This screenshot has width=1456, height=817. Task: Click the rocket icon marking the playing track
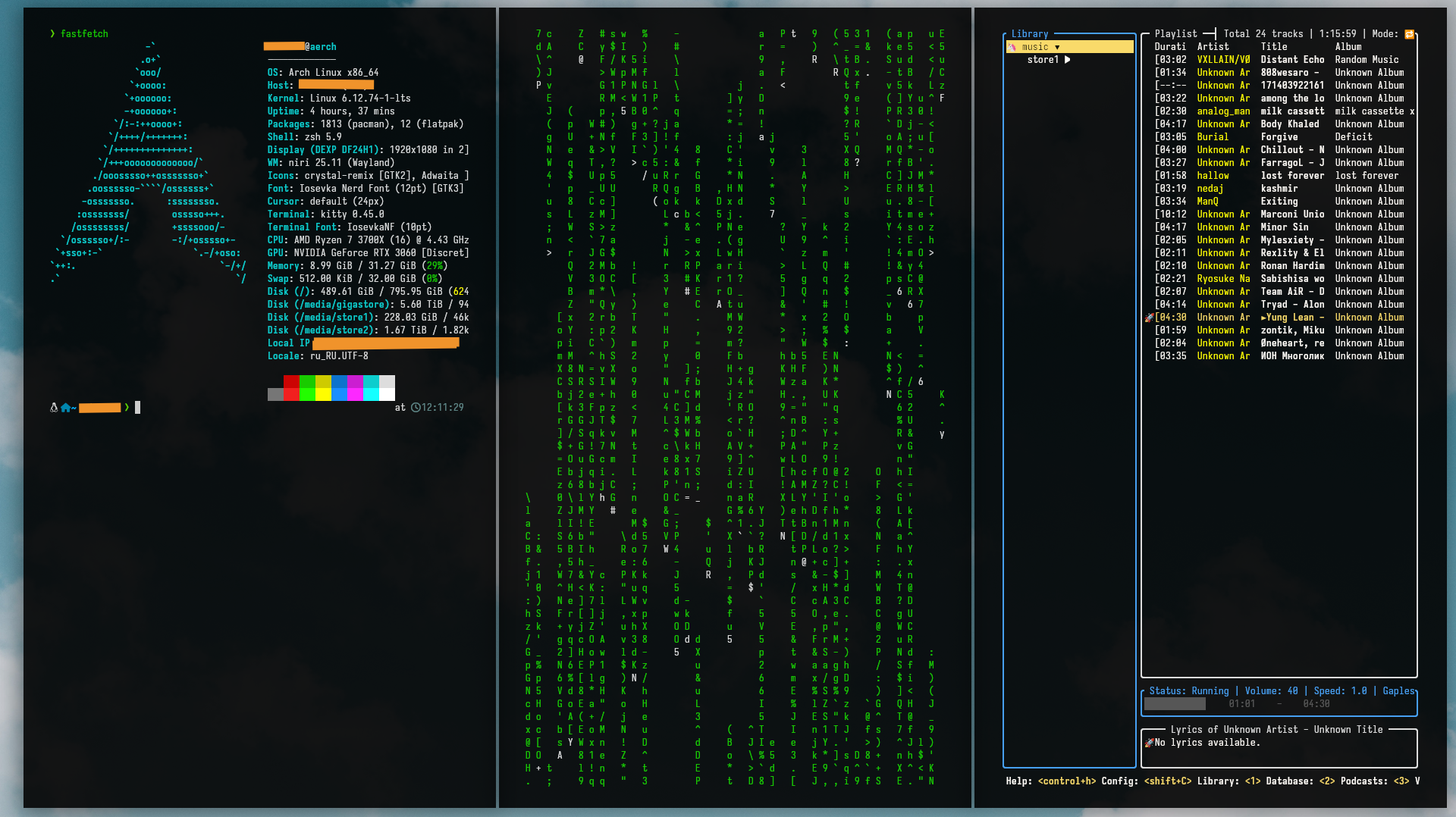[x=1149, y=318]
